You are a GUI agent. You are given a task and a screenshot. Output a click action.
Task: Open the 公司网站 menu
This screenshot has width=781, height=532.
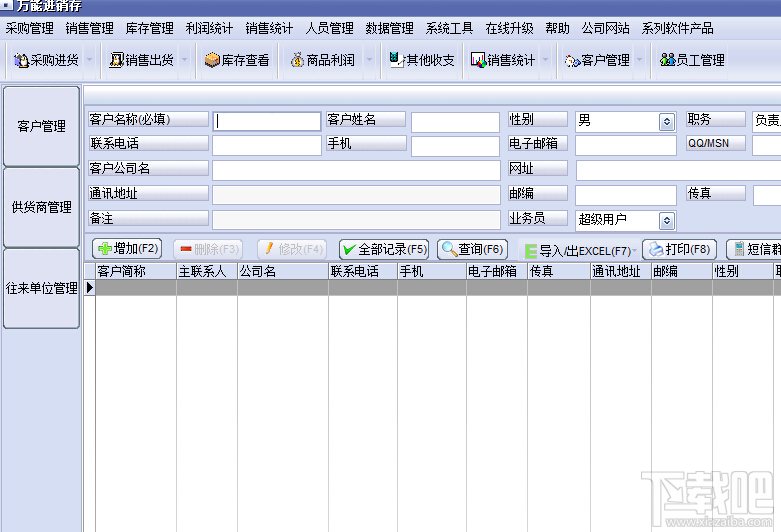point(606,28)
